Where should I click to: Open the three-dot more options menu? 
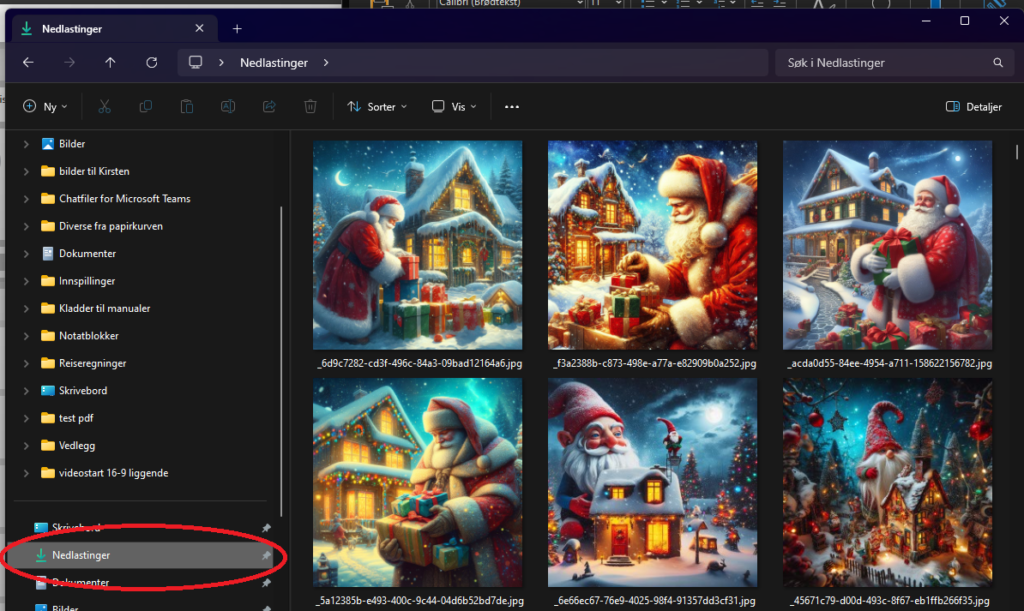pyautogui.click(x=512, y=107)
